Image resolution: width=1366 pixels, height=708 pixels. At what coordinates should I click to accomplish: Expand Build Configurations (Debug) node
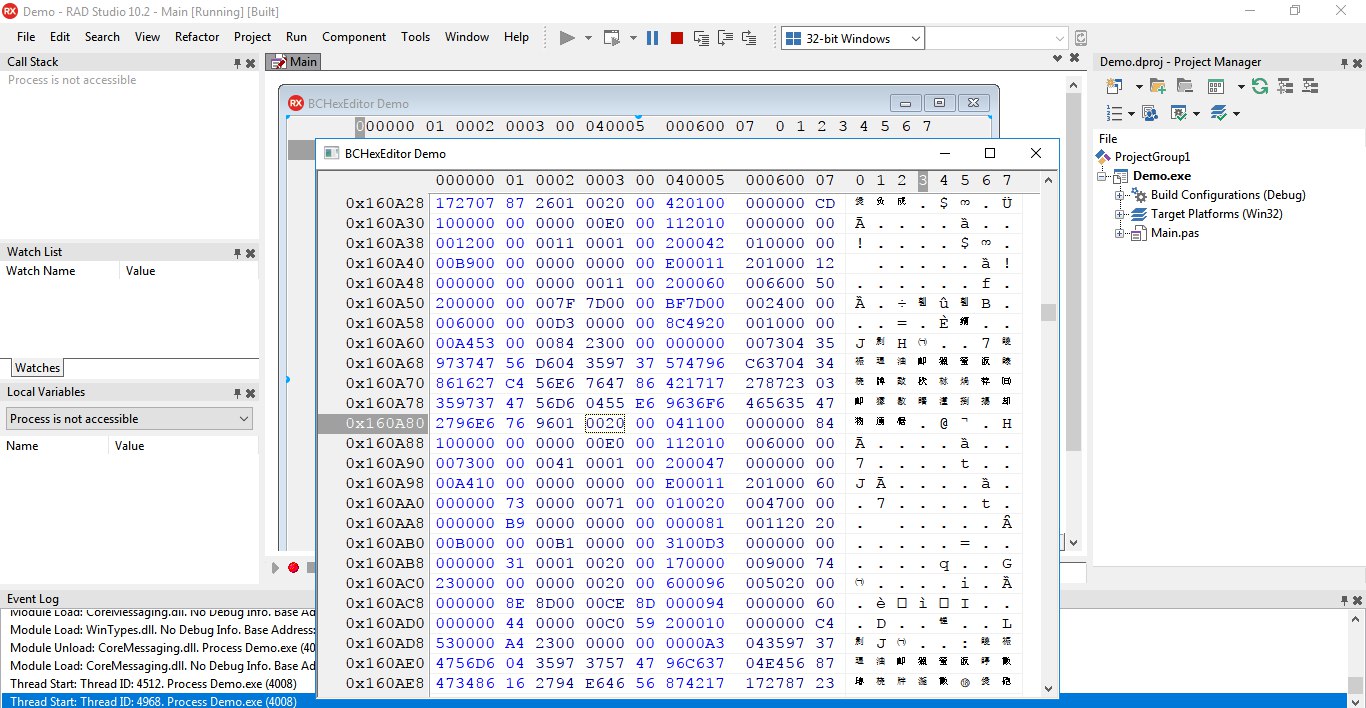(1121, 195)
